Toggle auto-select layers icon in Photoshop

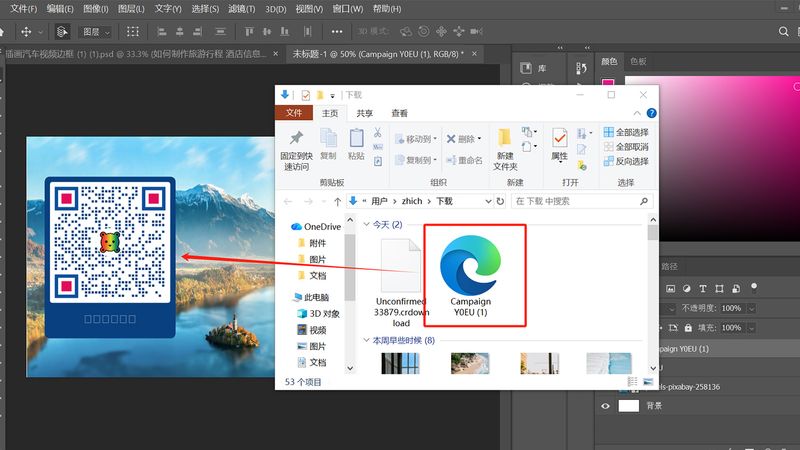[x=62, y=32]
